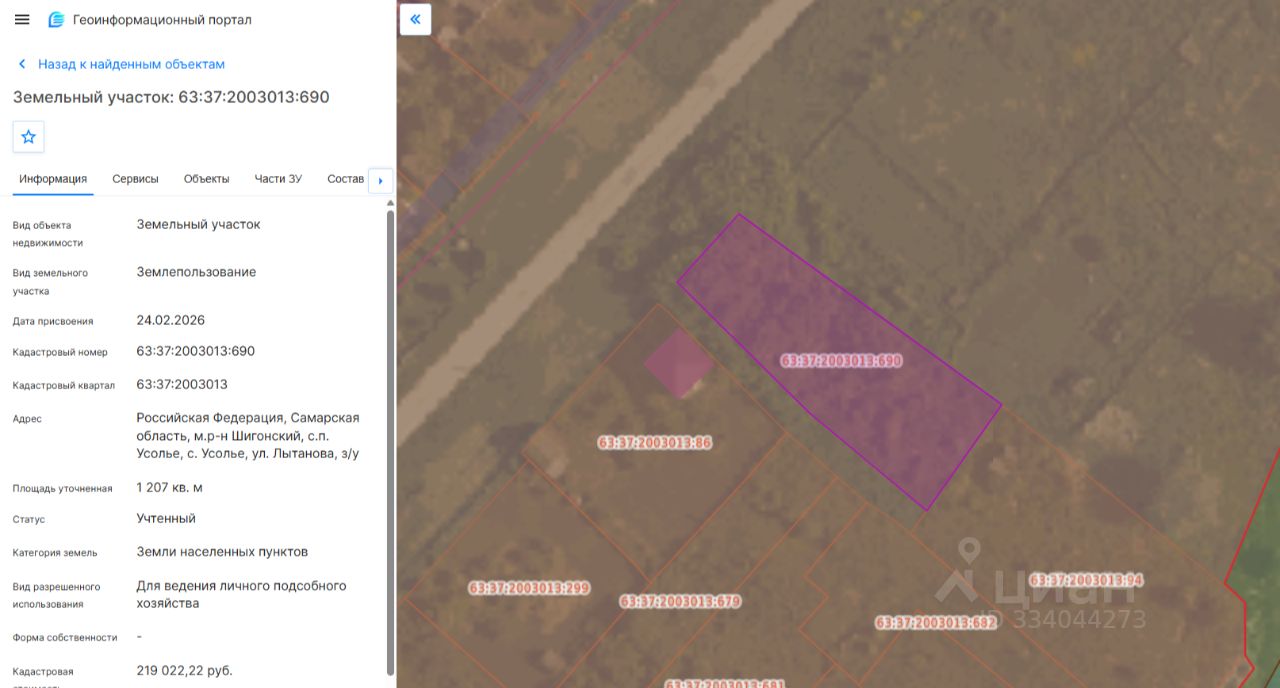Switch to the Сервисы tab
The image size is (1280, 688).
click(135, 179)
